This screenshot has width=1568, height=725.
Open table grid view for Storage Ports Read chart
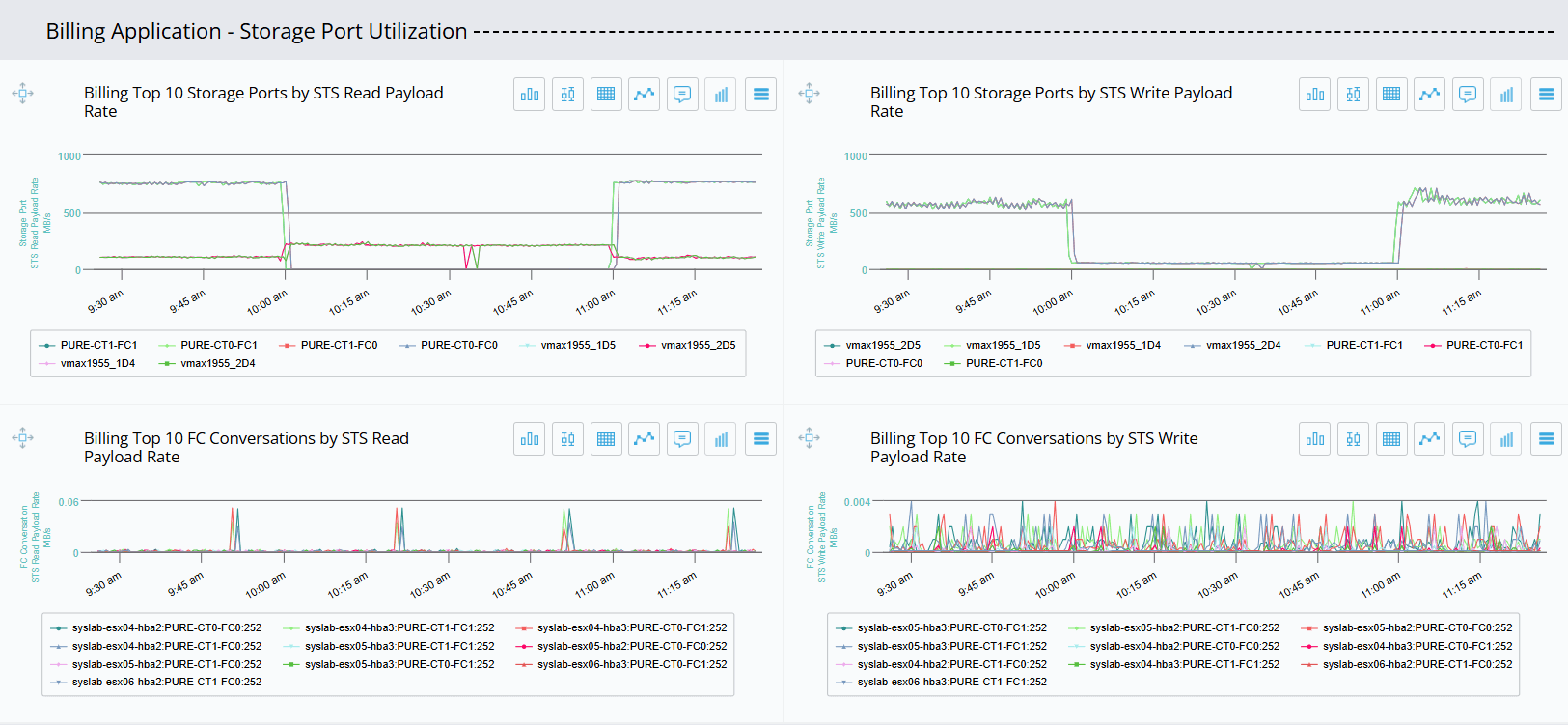click(x=606, y=94)
